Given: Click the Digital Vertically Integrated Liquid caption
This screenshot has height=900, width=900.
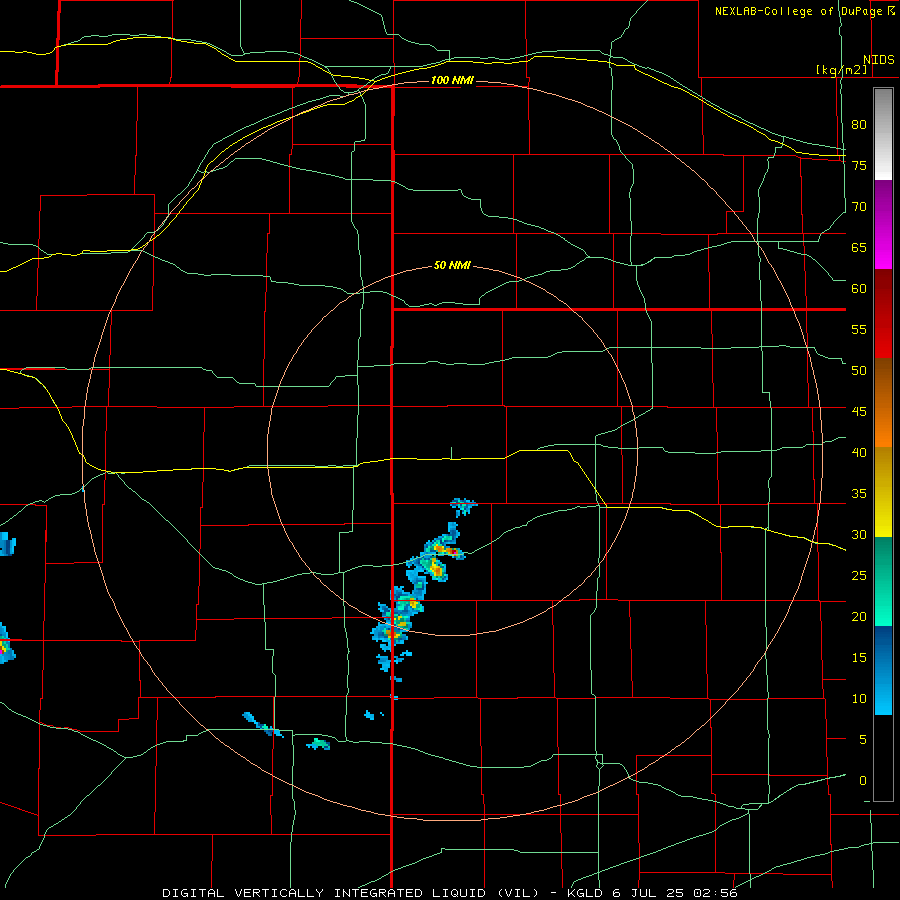Looking at the screenshot, I should pos(349,893).
